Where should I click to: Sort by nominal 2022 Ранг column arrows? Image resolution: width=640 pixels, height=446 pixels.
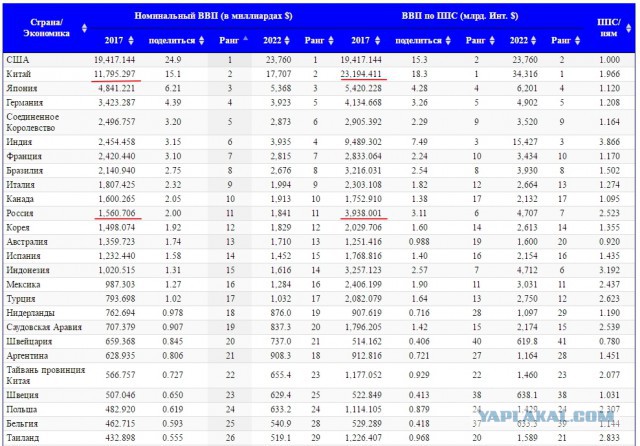click(331, 40)
